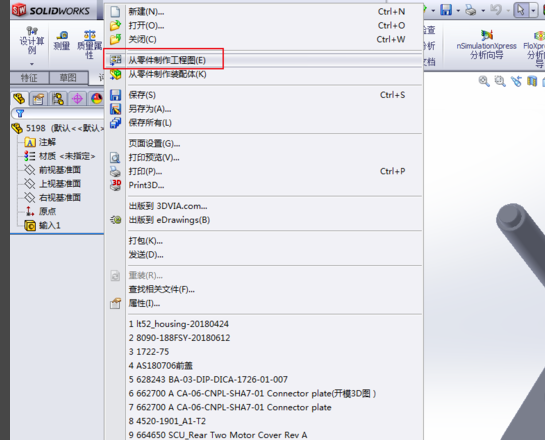This screenshot has height=440, width=545.
Task: Launch the SimulationXpress analysis wizard
Action: (487, 44)
